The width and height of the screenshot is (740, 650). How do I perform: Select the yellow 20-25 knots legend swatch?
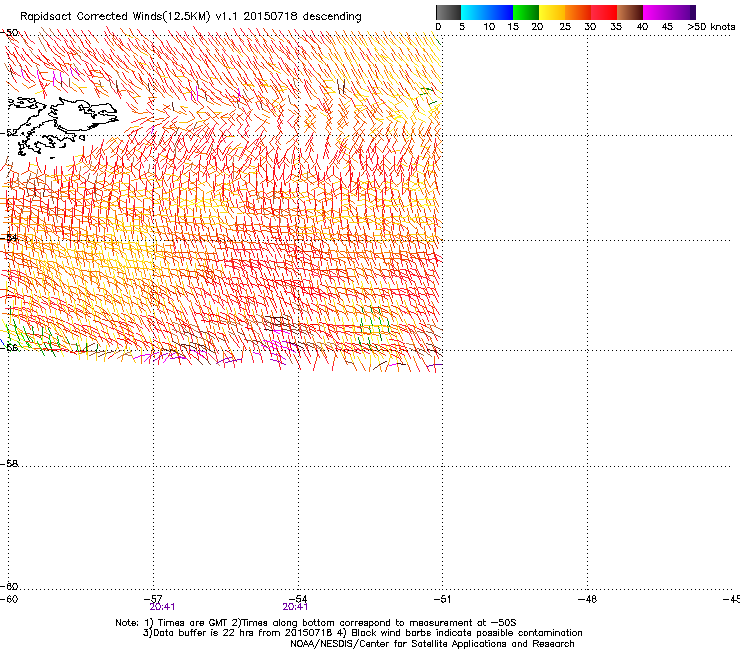click(552, 12)
